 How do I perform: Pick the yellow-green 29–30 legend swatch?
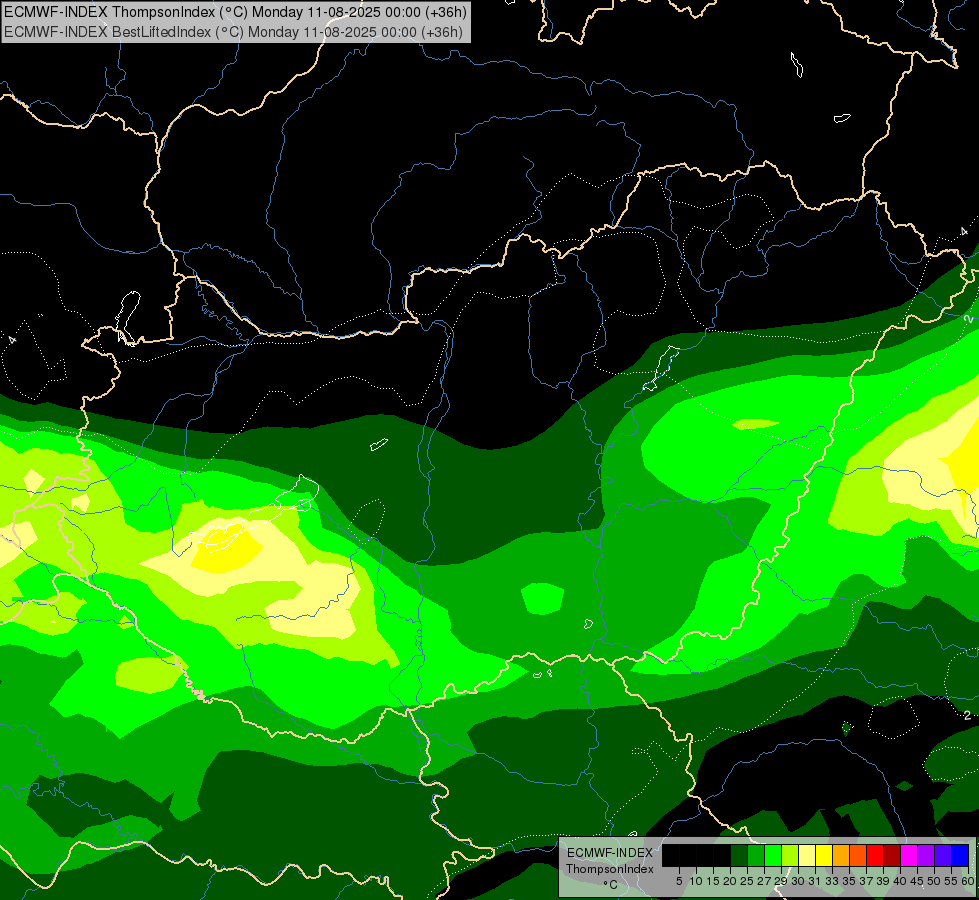(789, 855)
